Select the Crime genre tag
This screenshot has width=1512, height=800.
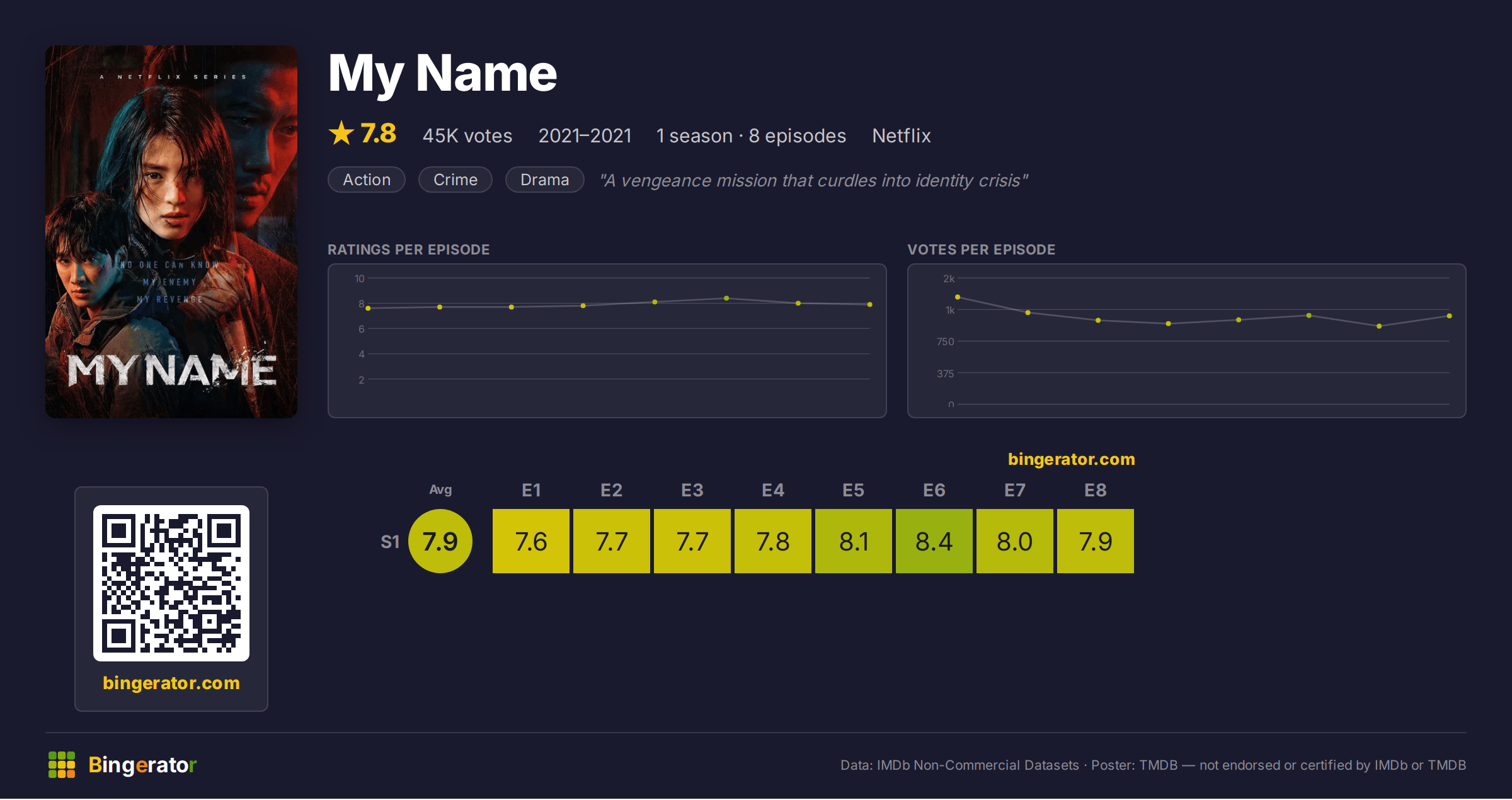[455, 180]
